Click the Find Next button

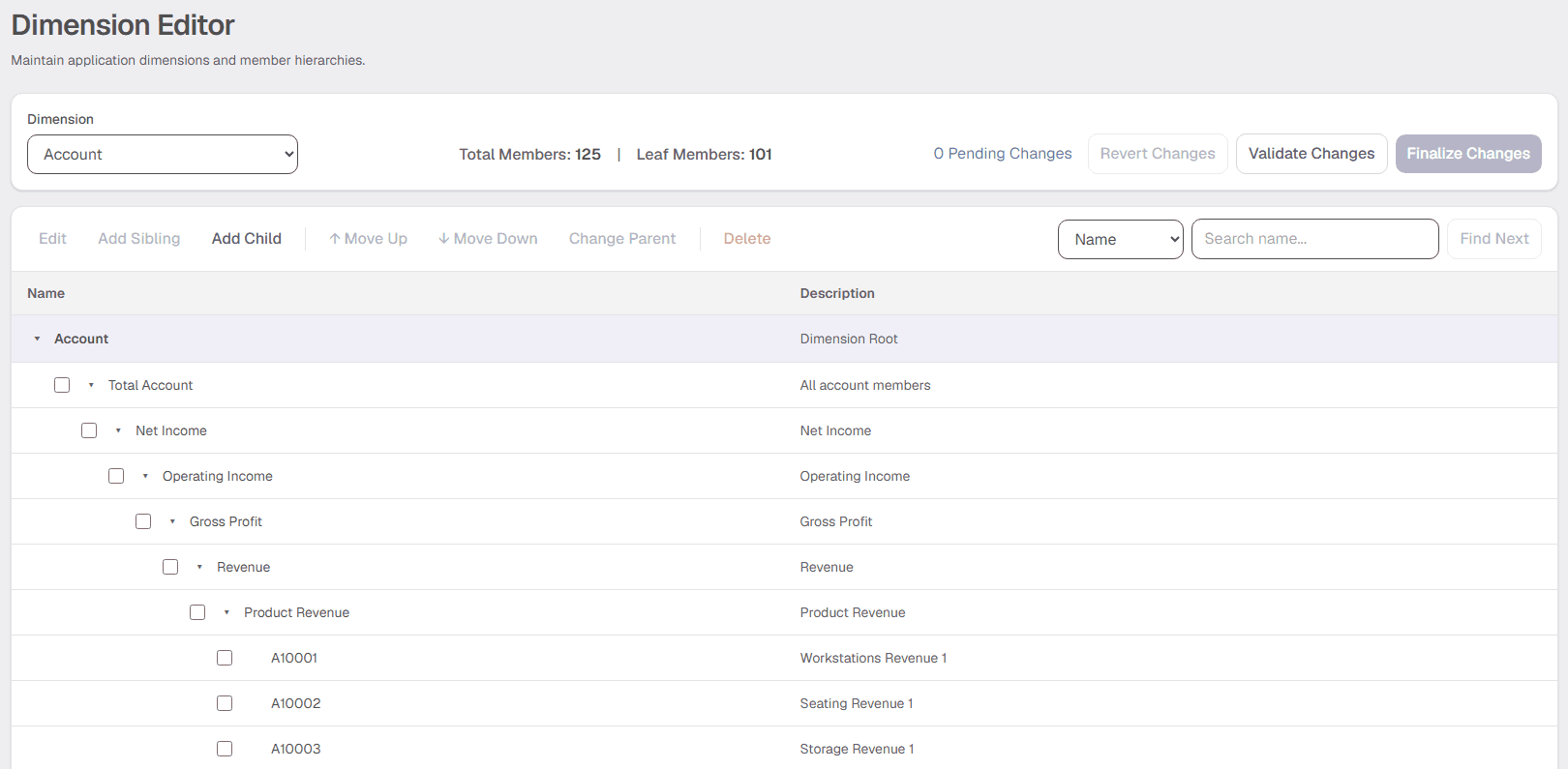coord(1494,239)
